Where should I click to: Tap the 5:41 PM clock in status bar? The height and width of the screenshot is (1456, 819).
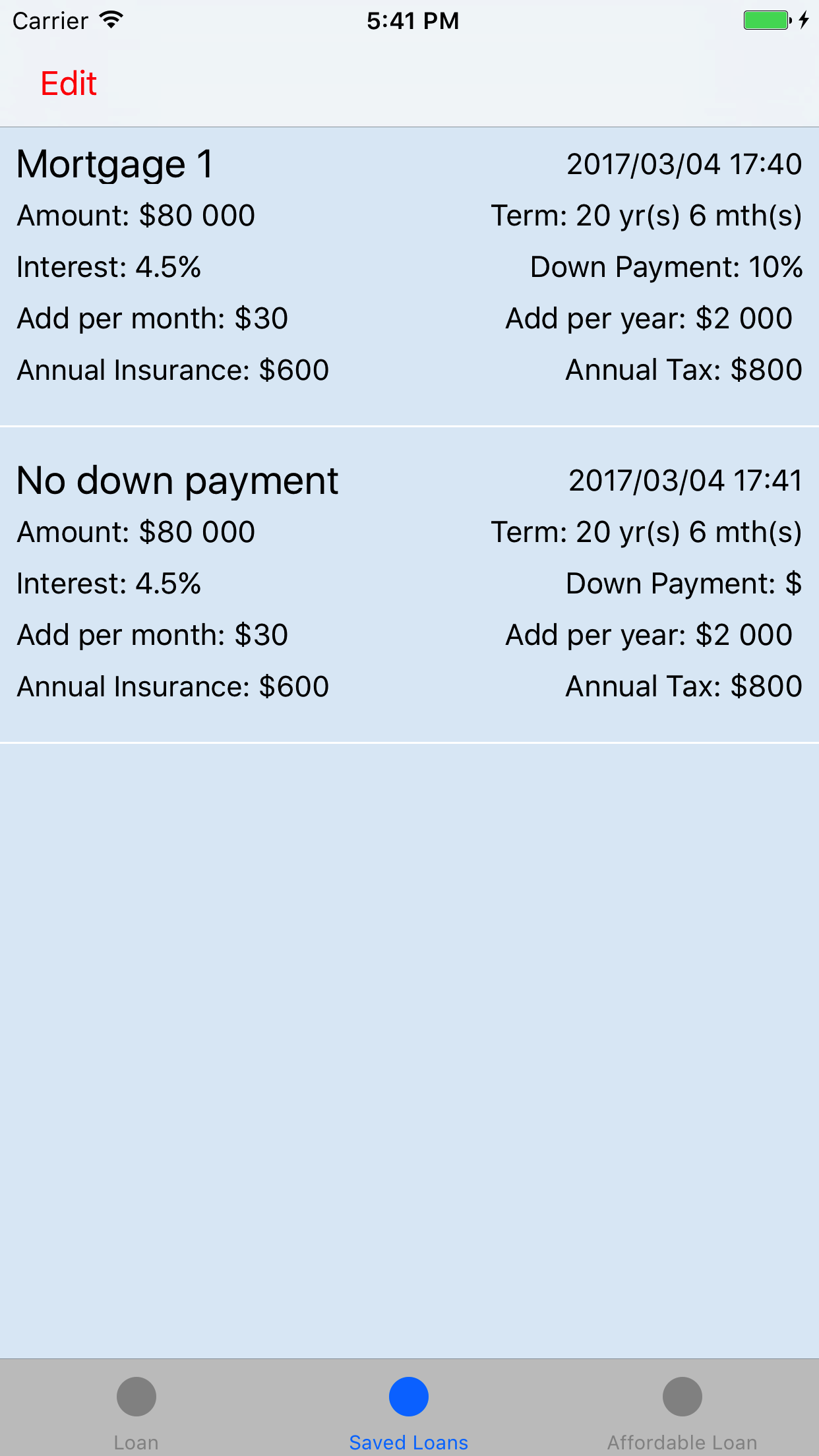(x=413, y=21)
